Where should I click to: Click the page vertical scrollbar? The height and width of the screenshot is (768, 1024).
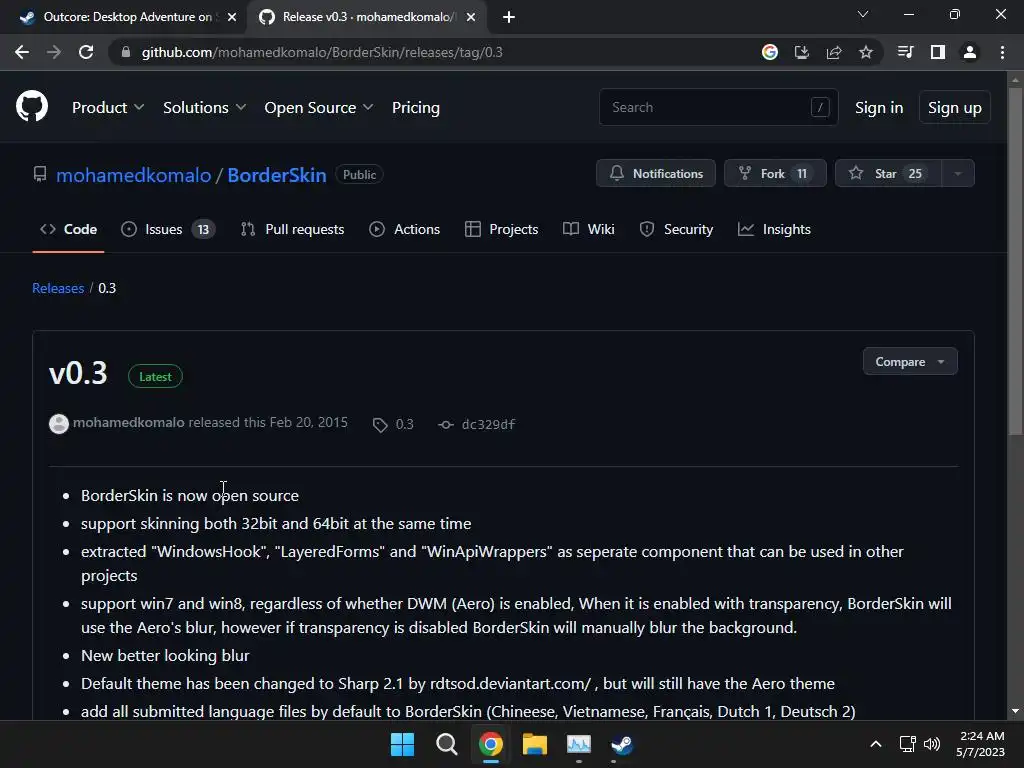pos(1015,261)
